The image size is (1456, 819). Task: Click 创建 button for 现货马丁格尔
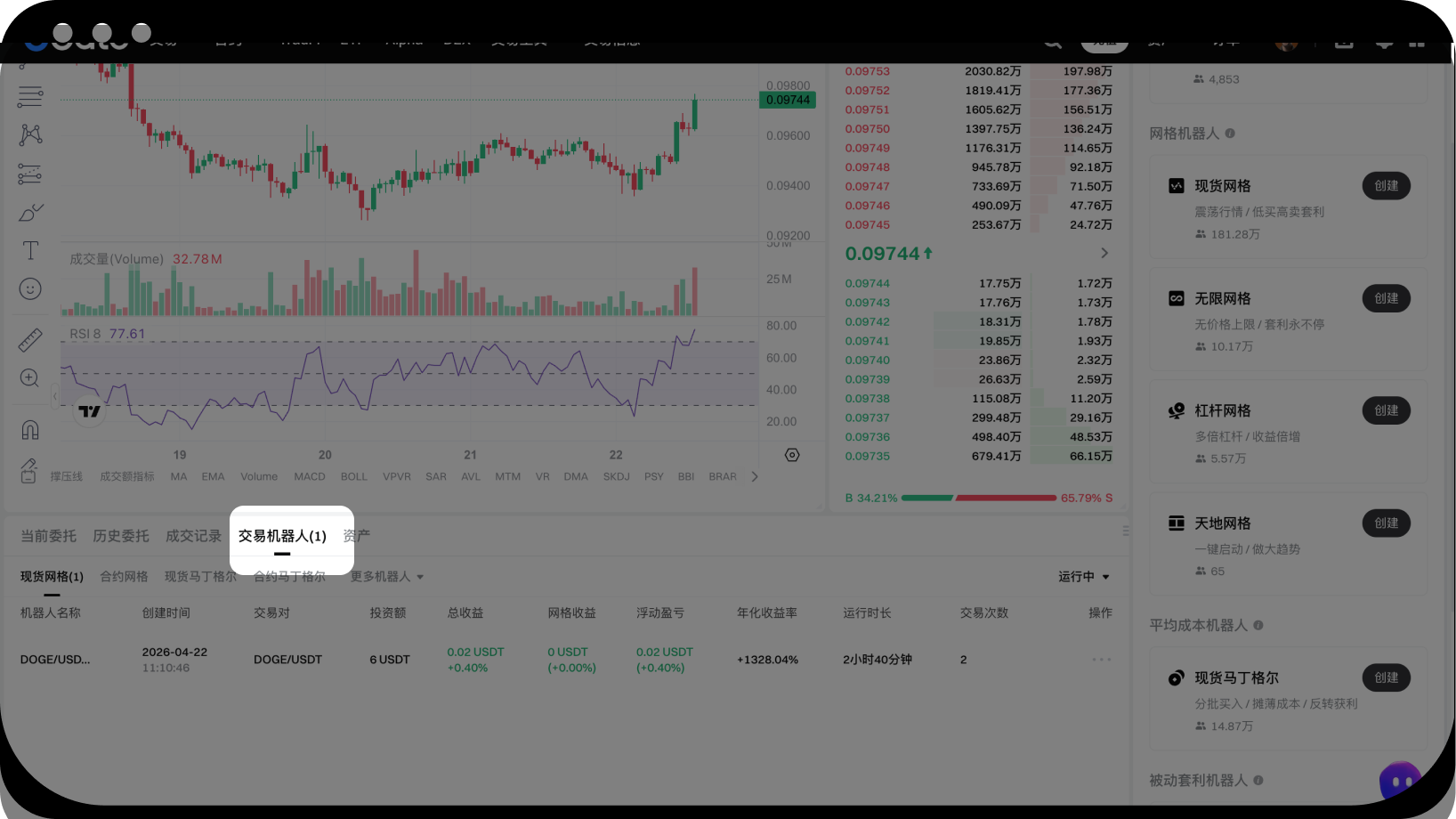[1386, 677]
